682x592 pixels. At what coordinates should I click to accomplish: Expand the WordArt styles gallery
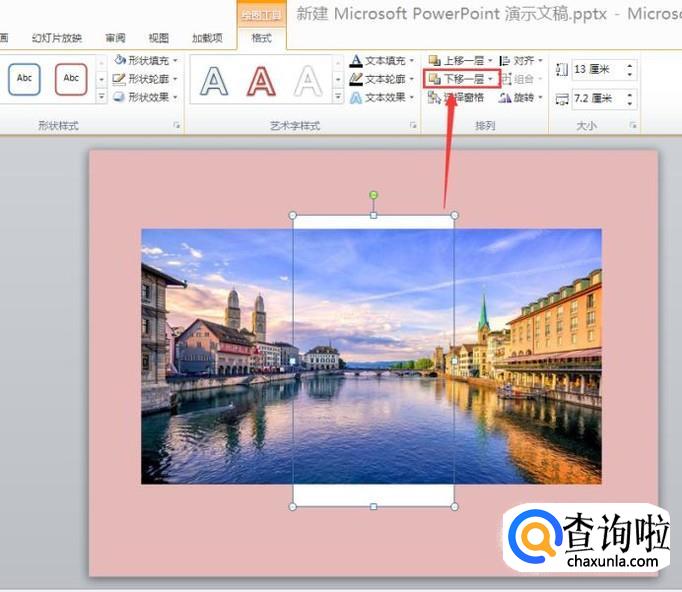tap(338, 96)
